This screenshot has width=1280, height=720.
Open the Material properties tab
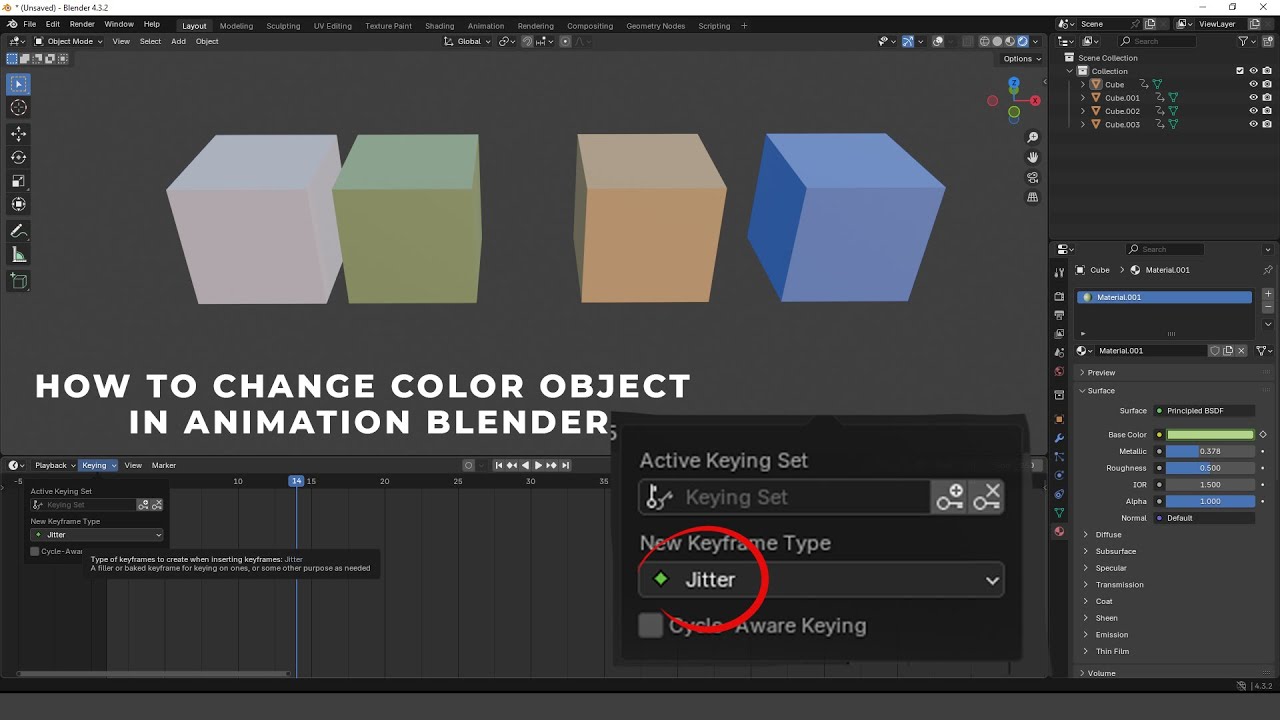(x=1059, y=531)
